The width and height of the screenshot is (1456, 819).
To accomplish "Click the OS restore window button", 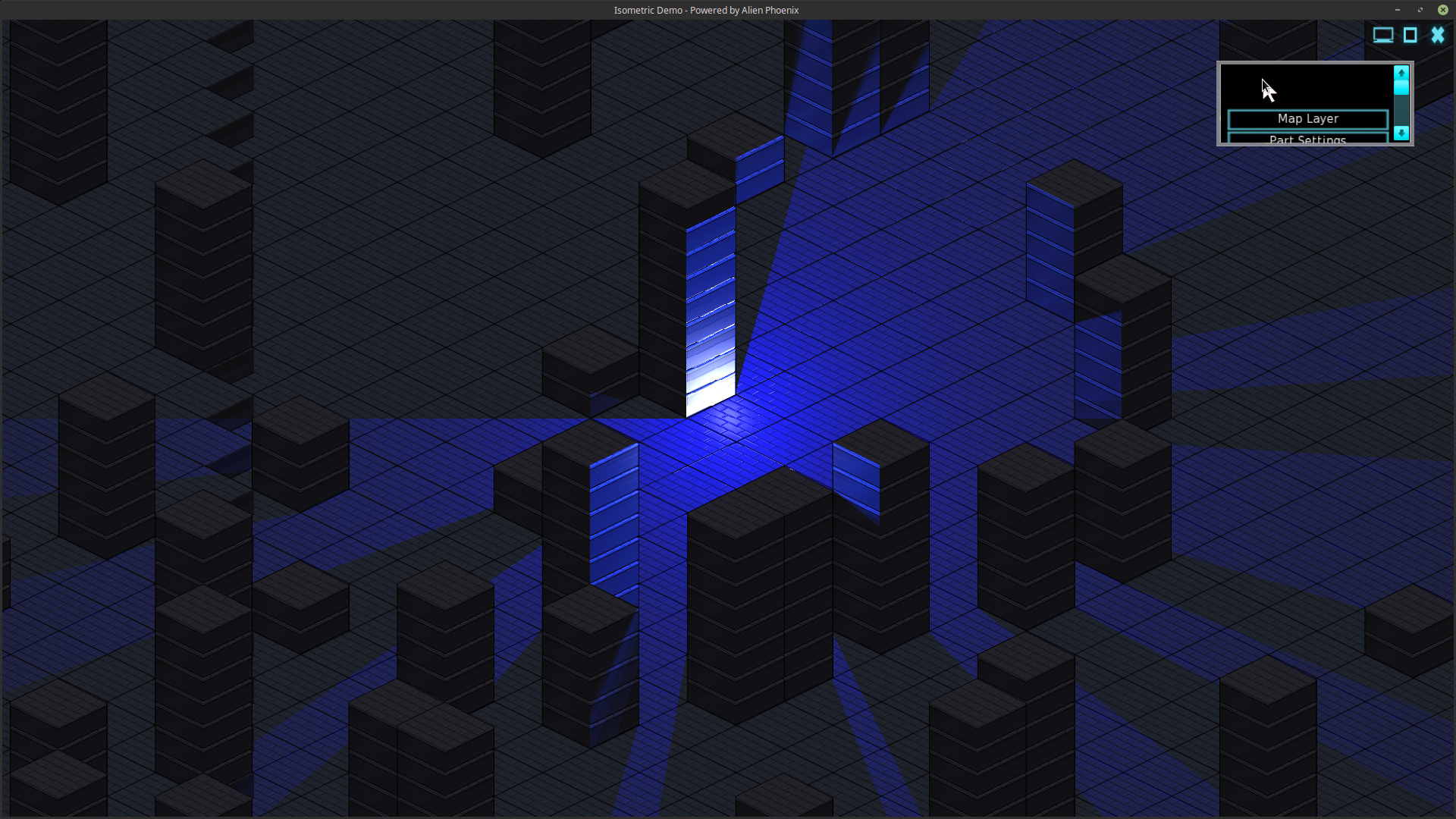I will point(1420,10).
